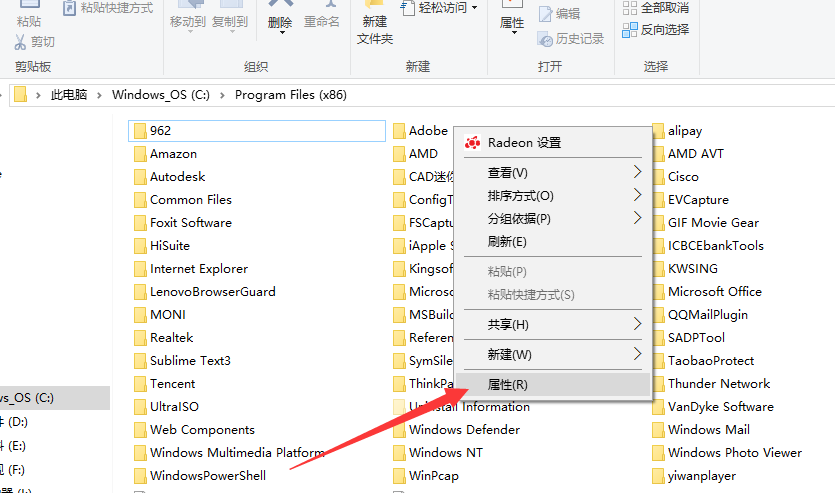Choose 属性(R) in context menu
The image size is (835, 493).
[553, 384]
